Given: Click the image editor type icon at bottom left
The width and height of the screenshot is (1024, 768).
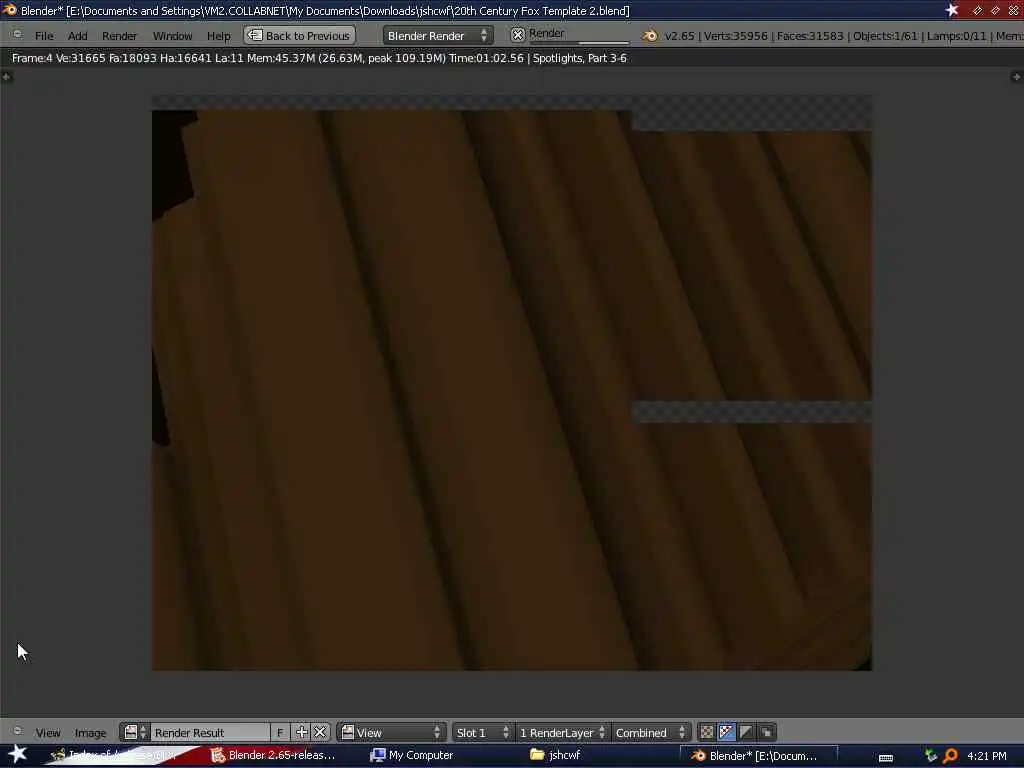Looking at the screenshot, I should click(18, 731).
